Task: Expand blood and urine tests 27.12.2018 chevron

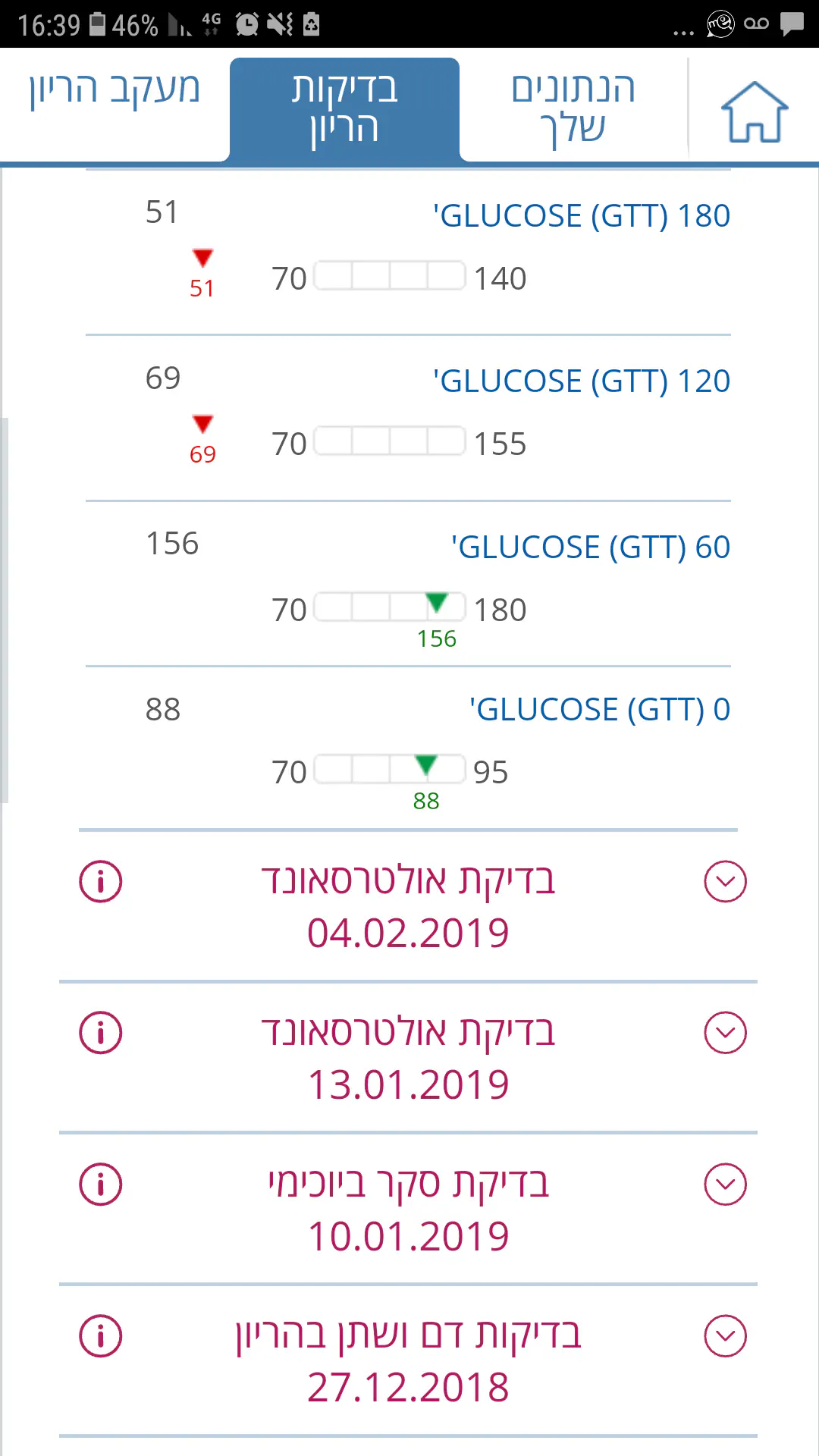Action: [x=725, y=1336]
